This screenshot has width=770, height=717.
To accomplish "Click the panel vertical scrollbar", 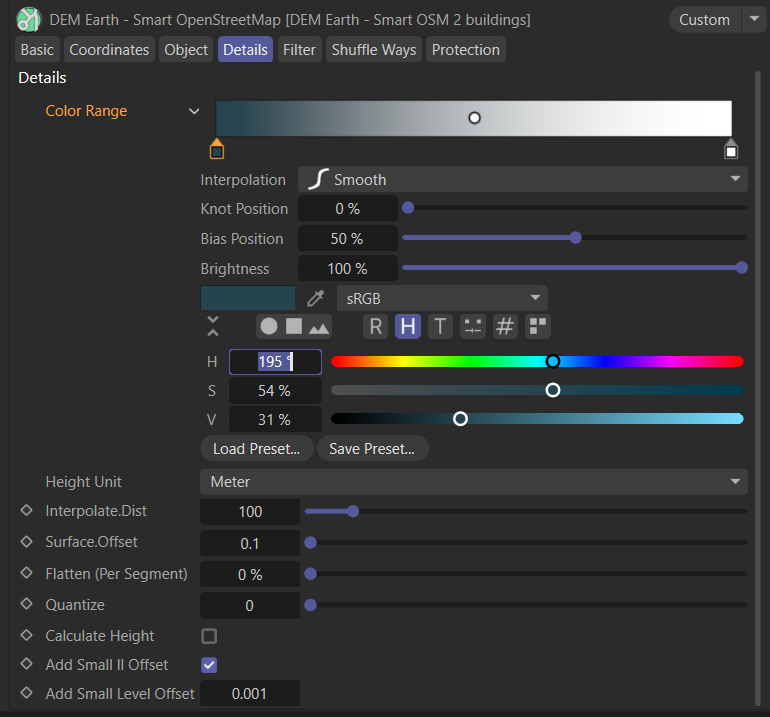I will 758,388.
